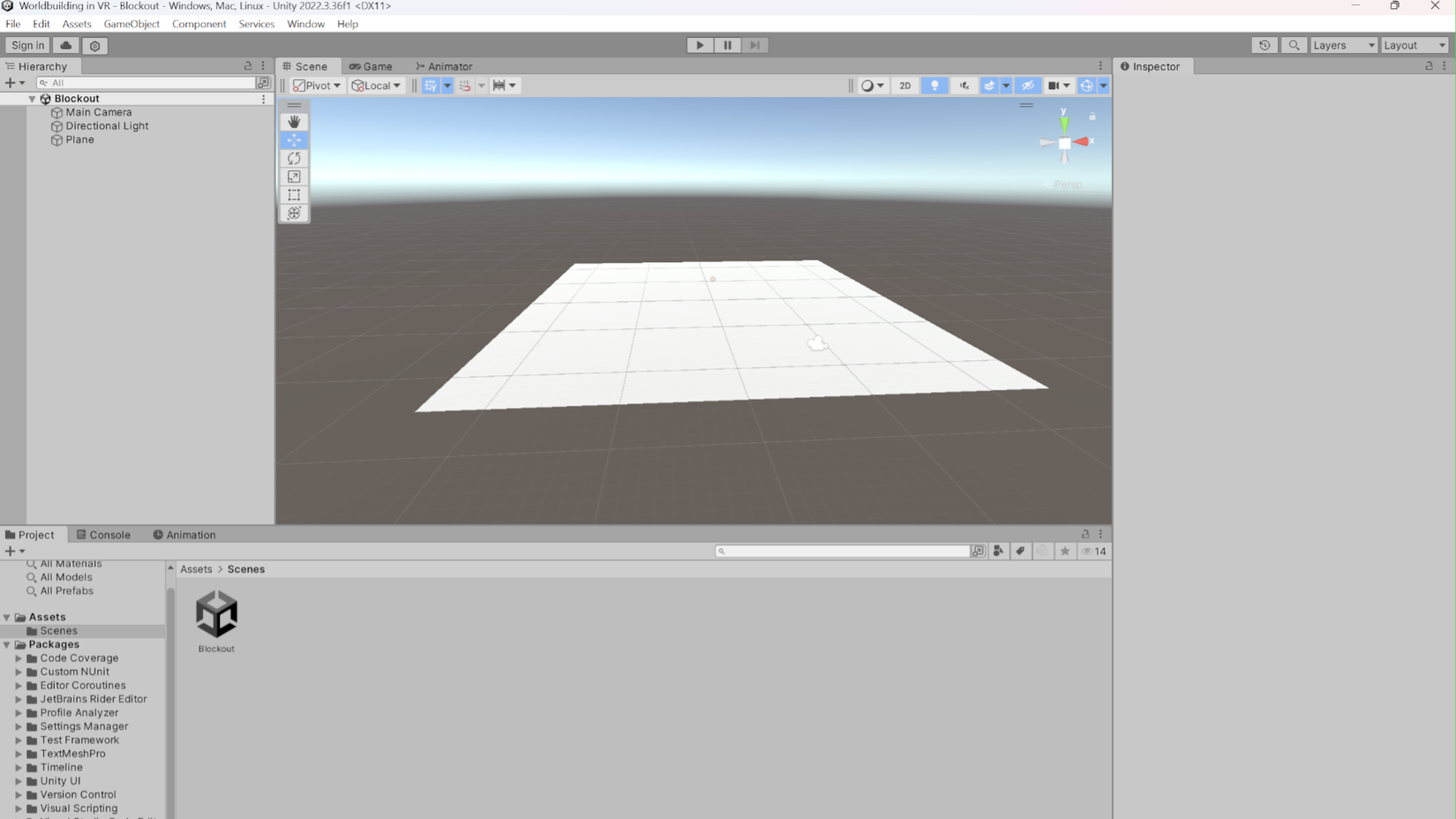Select the Rotate tool
The image size is (1456, 819).
294,158
